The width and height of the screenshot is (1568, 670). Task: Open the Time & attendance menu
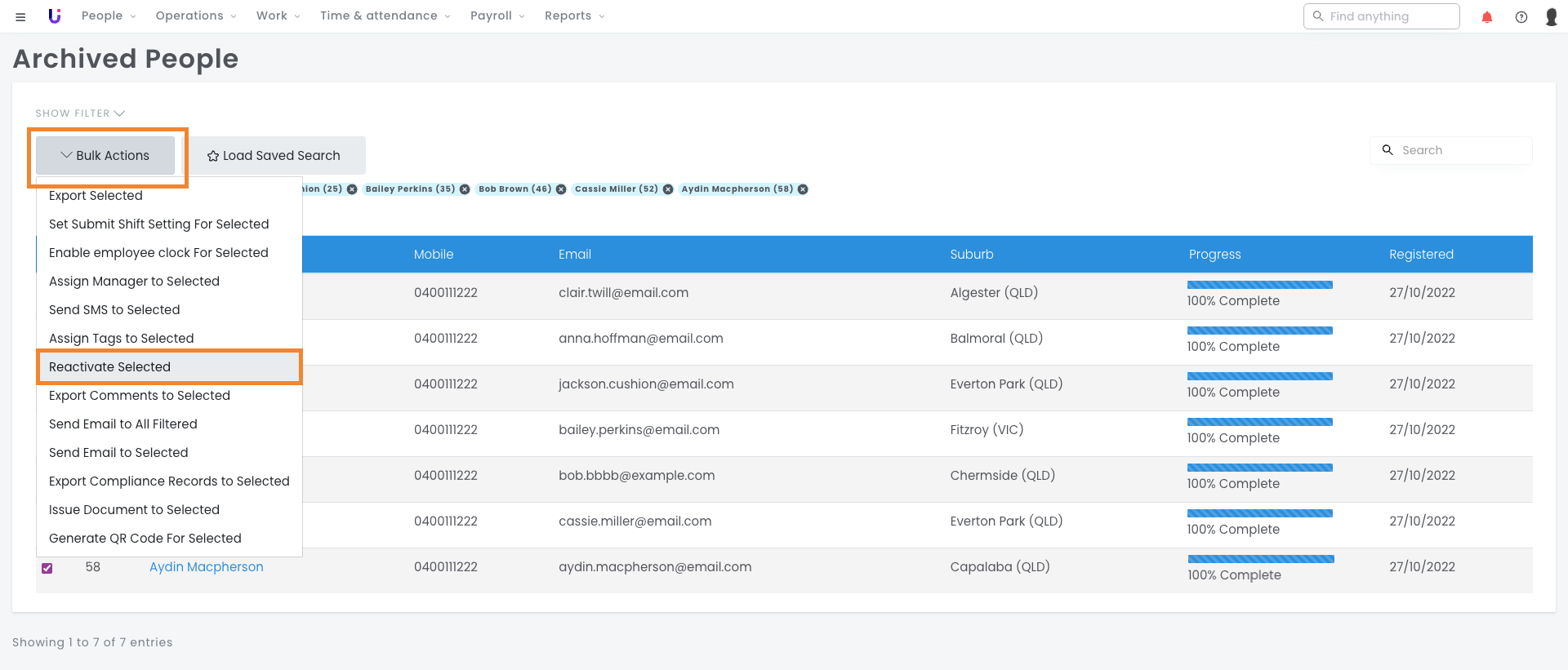(385, 16)
